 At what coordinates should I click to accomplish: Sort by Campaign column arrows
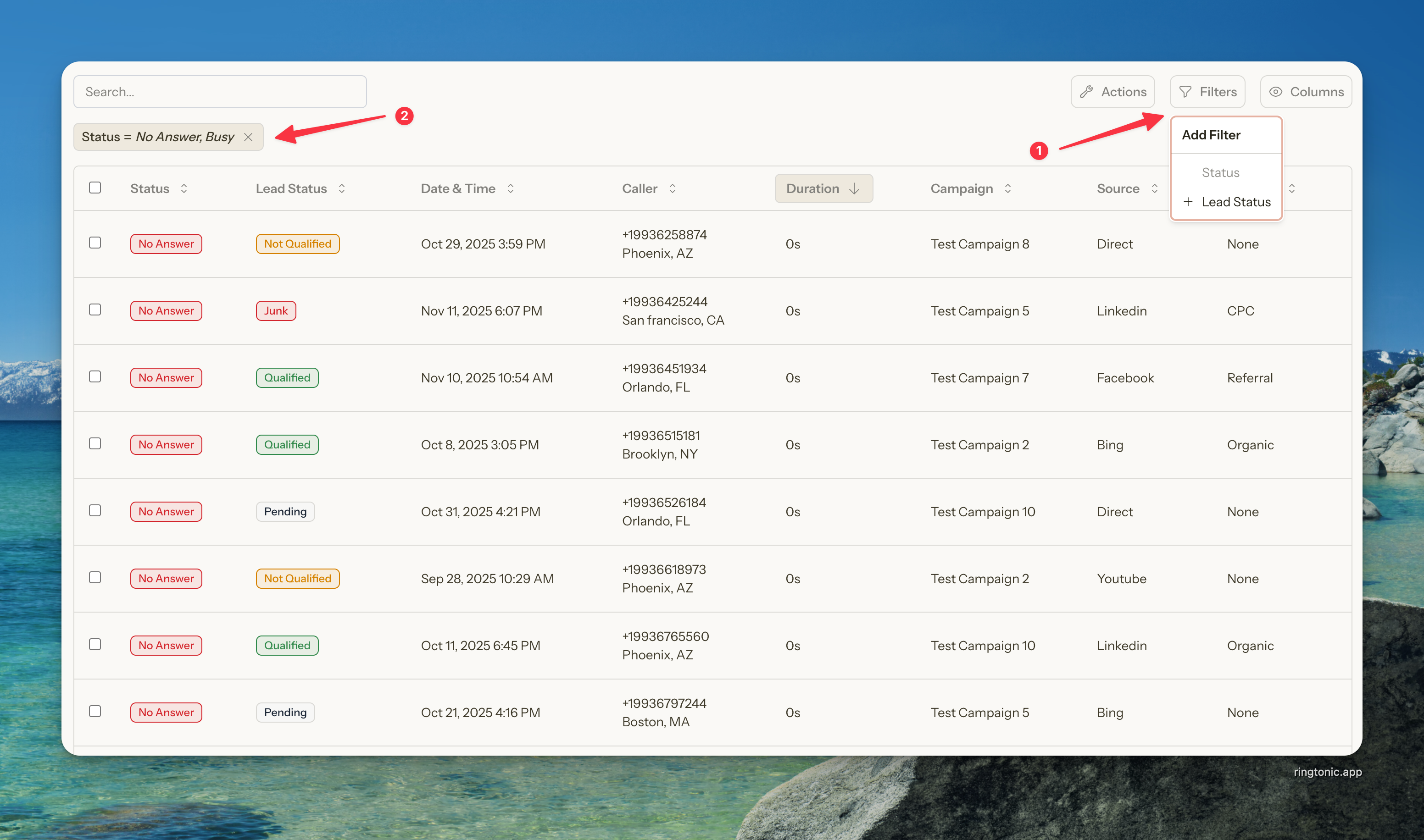[x=1008, y=188]
